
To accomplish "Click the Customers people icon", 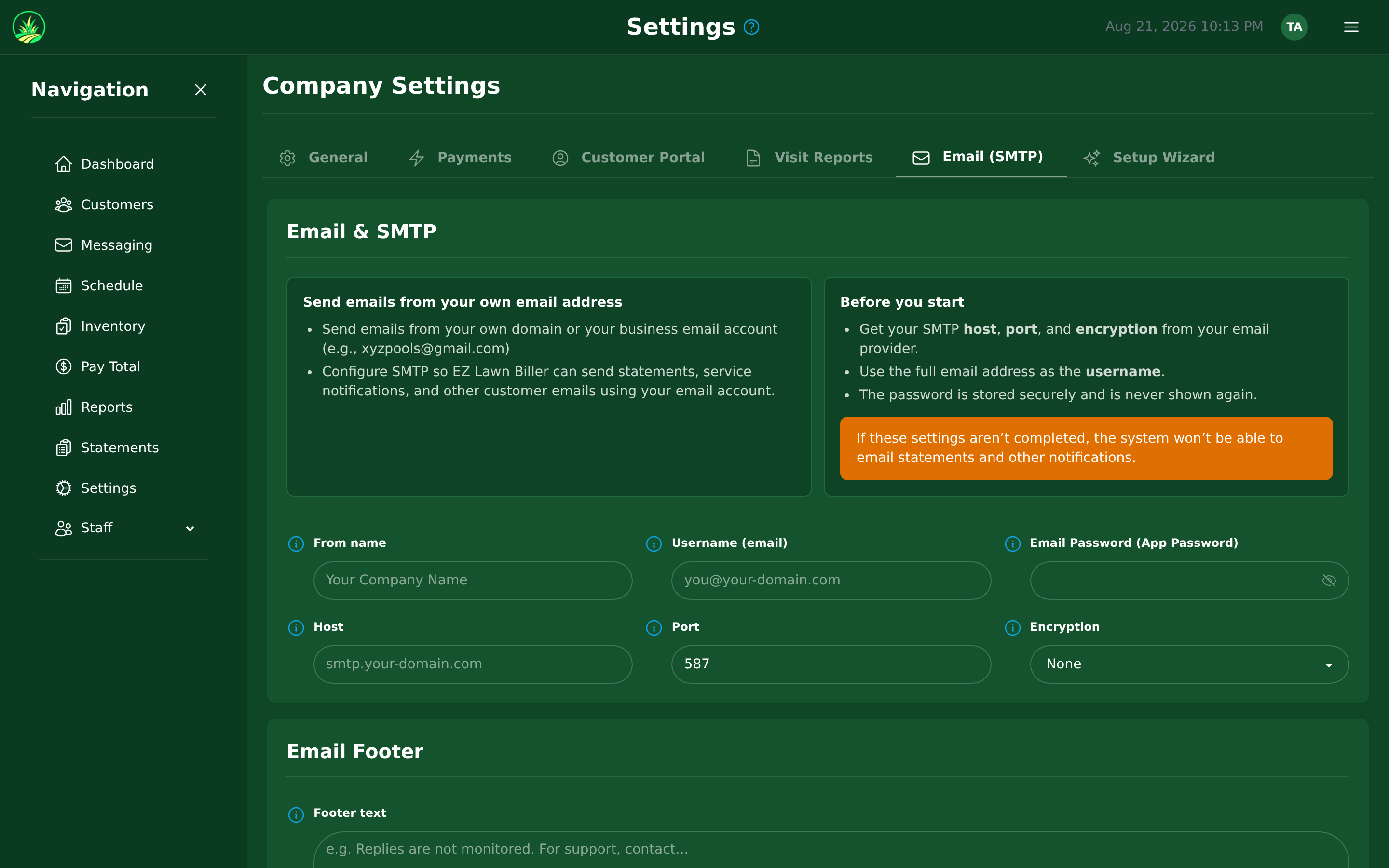I will coord(64,204).
